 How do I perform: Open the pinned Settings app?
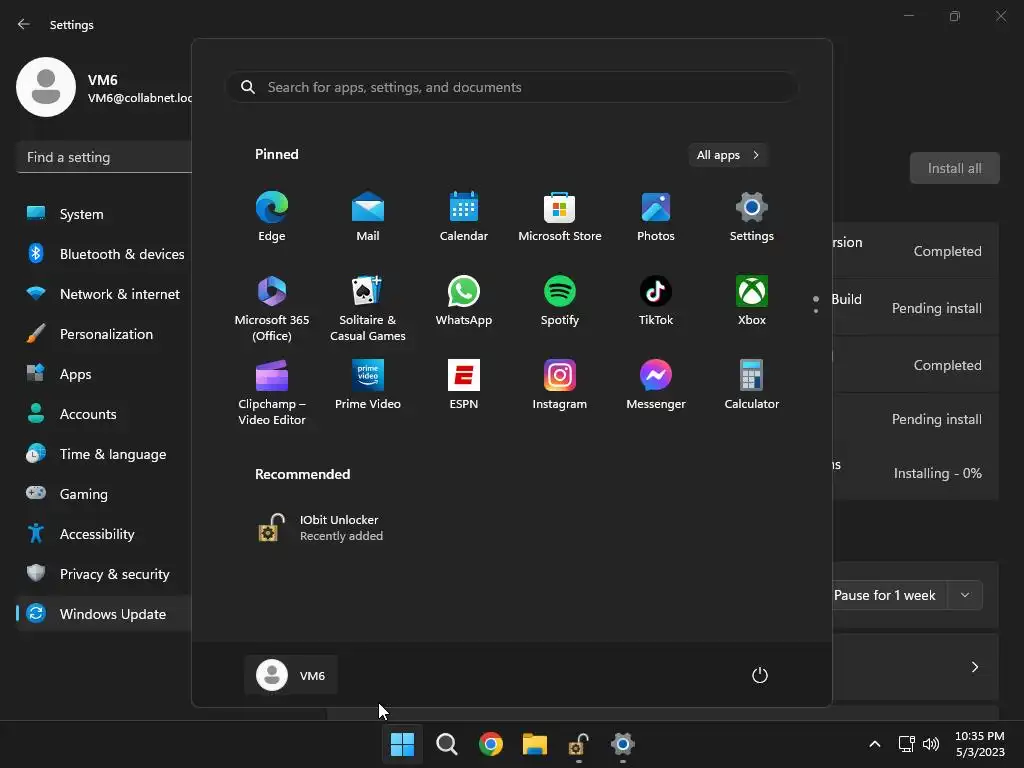click(x=752, y=216)
